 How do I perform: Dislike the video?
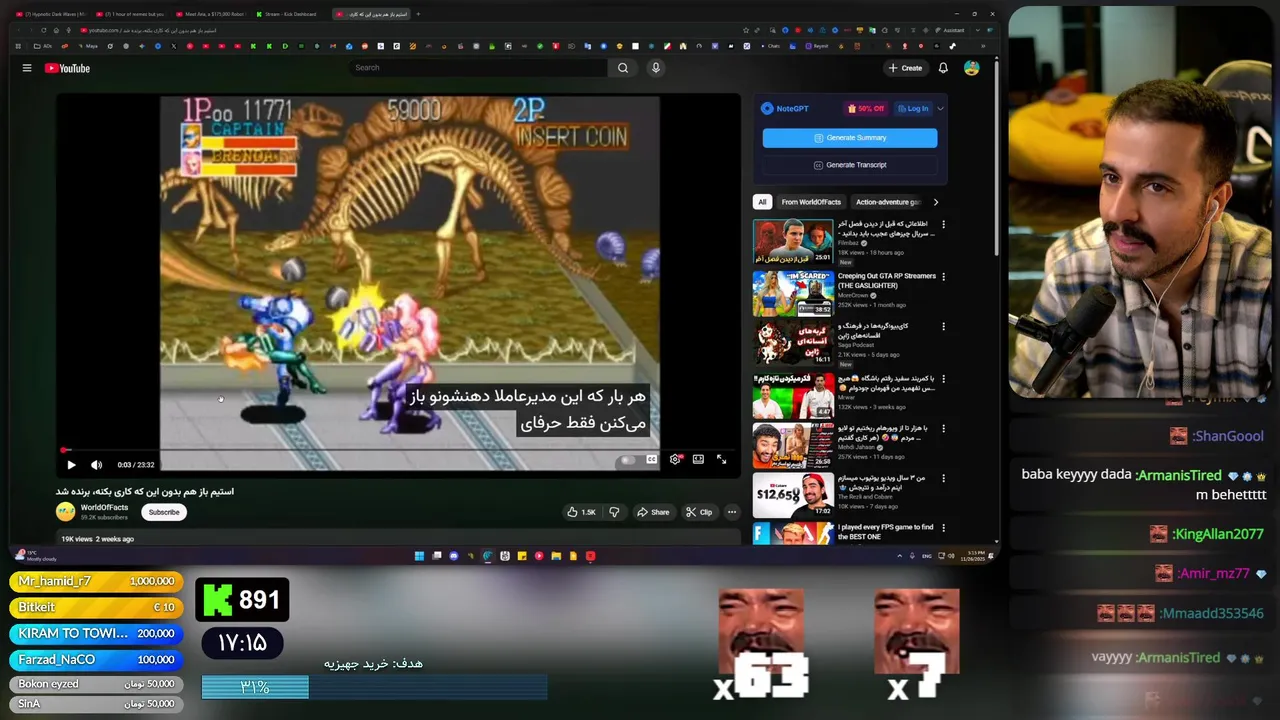tap(614, 512)
